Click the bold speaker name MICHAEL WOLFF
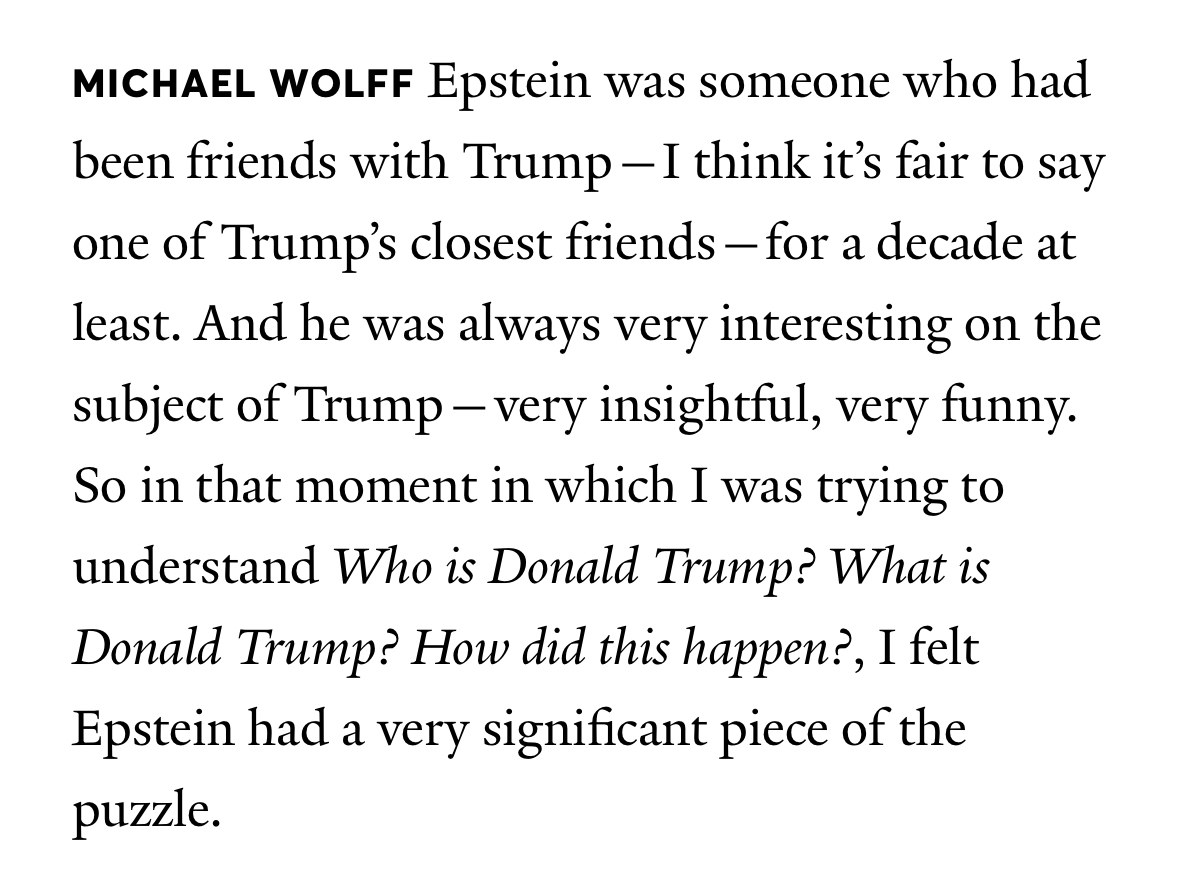The height and width of the screenshot is (882, 1179). click(x=242, y=86)
